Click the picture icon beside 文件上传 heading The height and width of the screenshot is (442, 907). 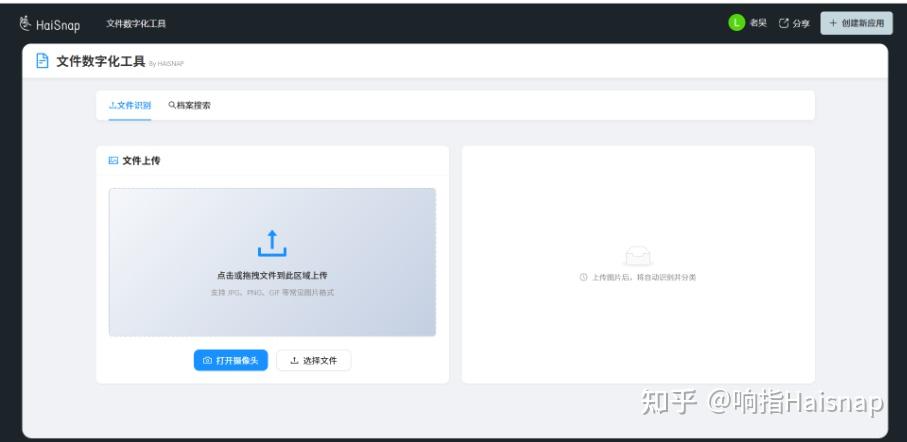pyautogui.click(x=113, y=160)
